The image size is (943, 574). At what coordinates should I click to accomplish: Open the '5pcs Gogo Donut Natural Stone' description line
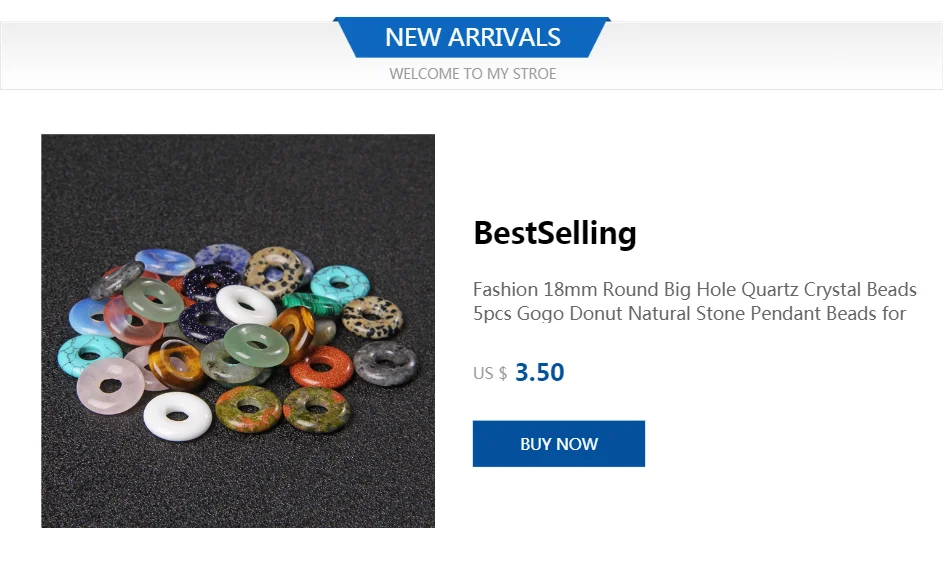click(689, 313)
